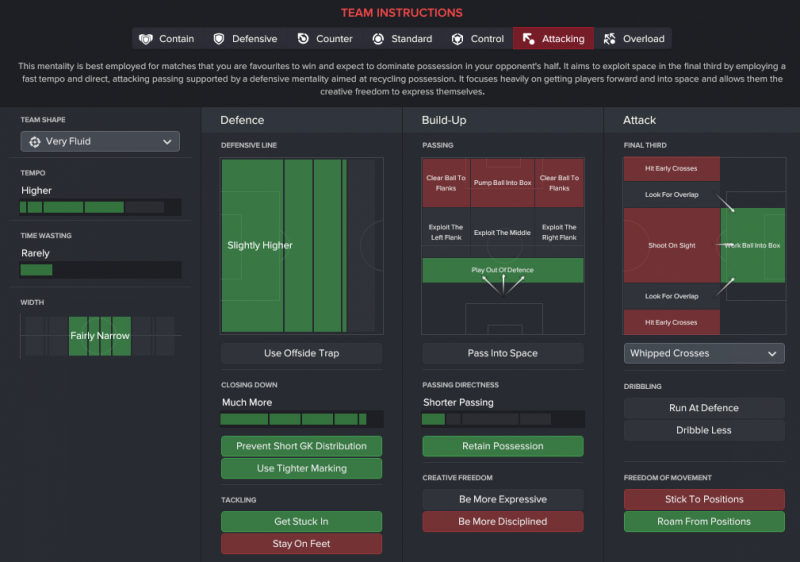Click the Overload mentality icon
Image resolution: width=800 pixels, height=562 pixels.
[x=610, y=39]
